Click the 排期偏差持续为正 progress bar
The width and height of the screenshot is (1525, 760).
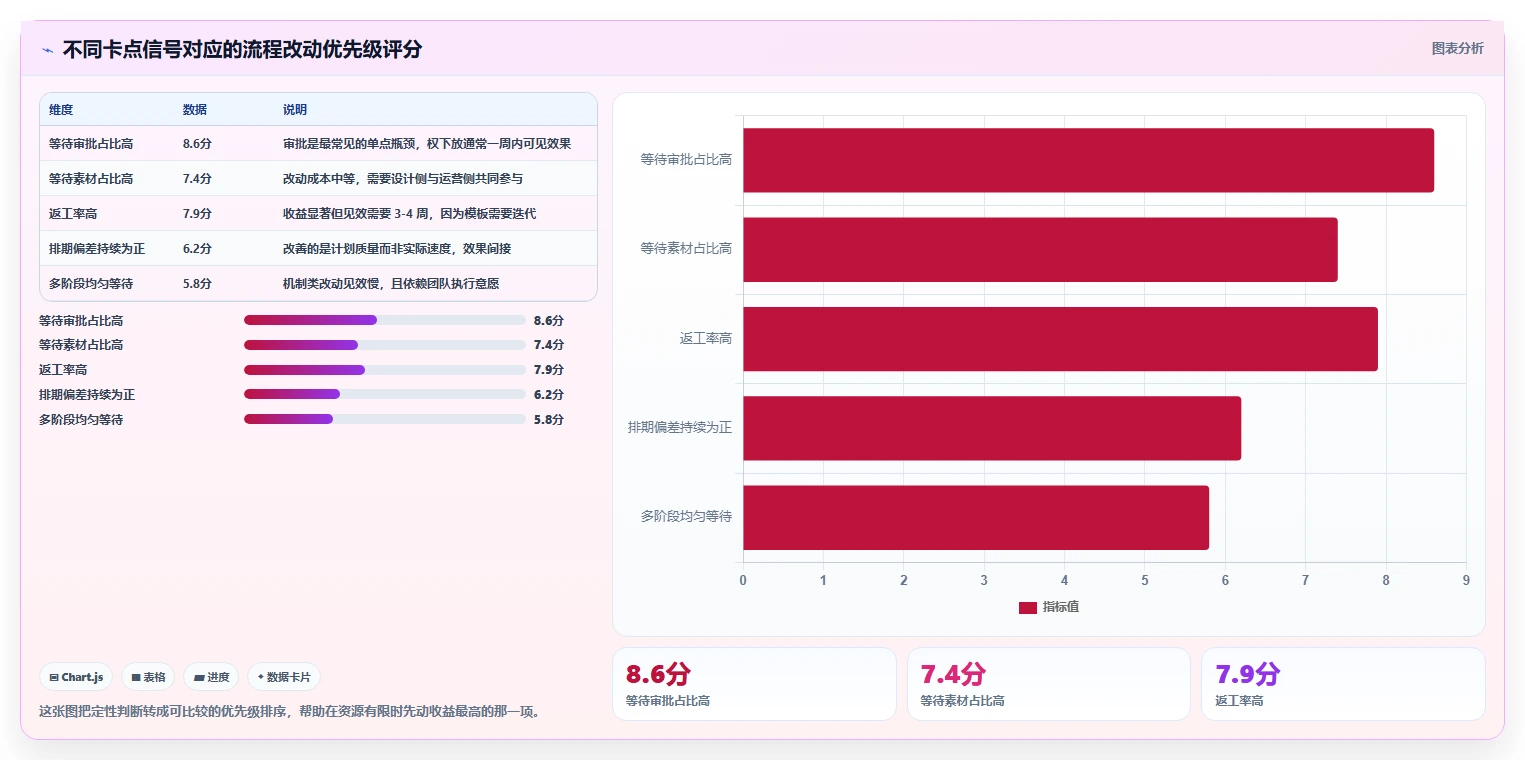385,394
